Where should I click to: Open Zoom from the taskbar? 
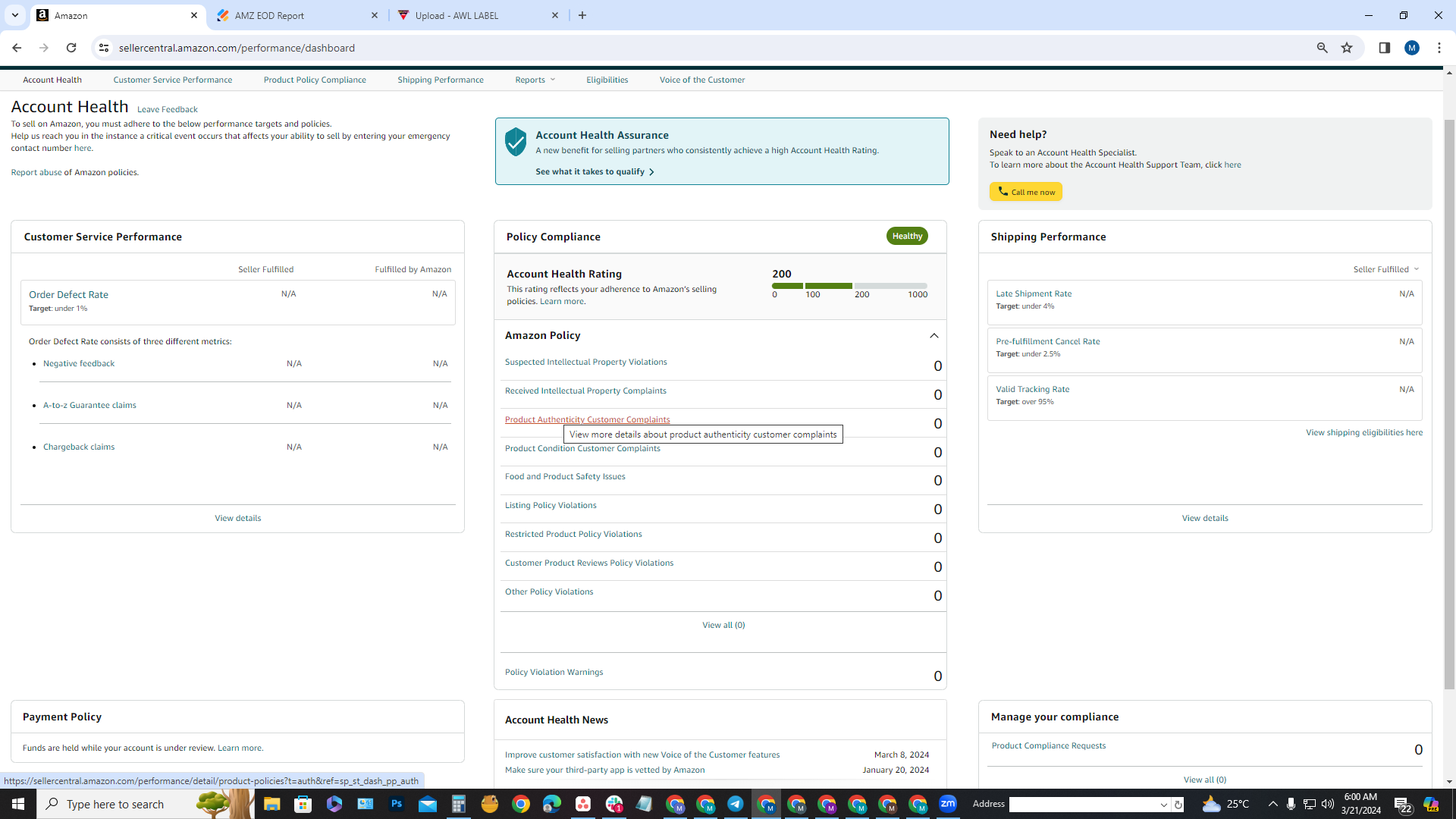click(x=948, y=804)
